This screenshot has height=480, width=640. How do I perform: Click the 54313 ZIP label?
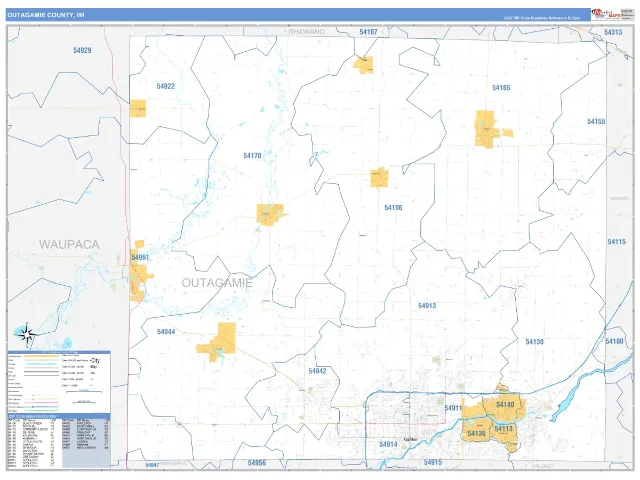[x=613, y=32]
